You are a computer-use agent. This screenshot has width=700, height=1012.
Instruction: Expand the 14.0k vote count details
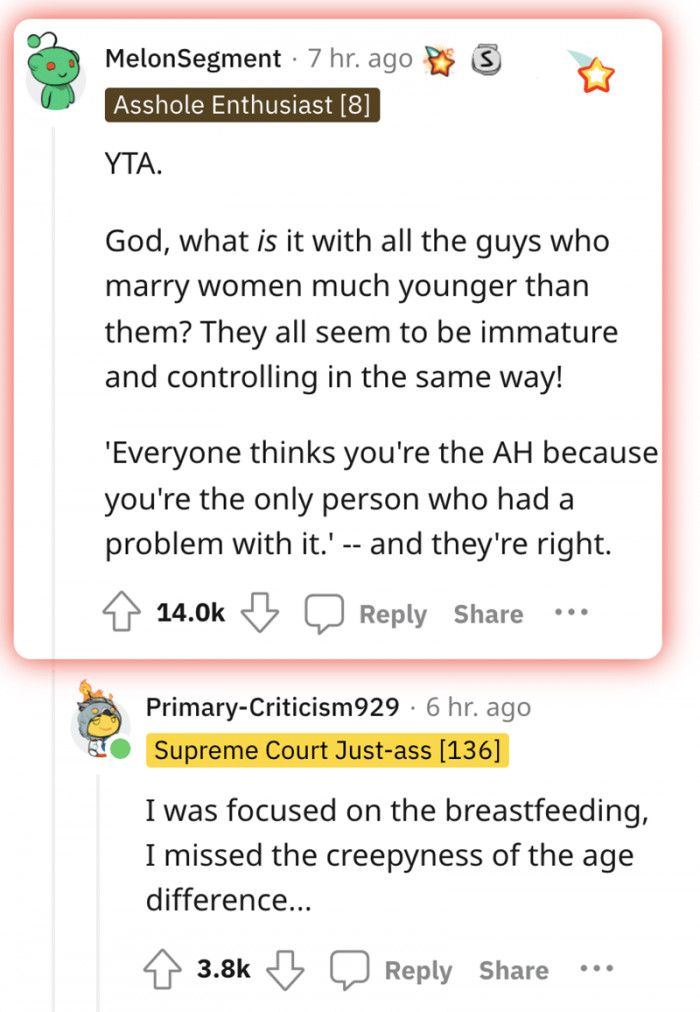pos(189,613)
